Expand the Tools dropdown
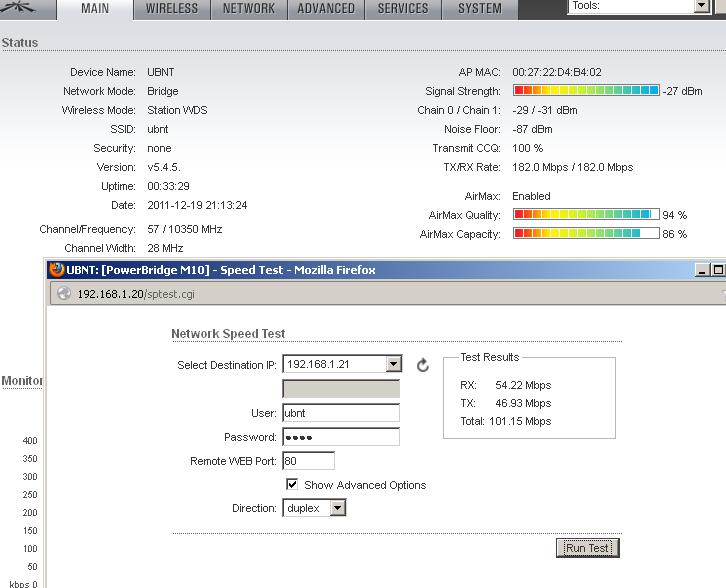This screenshot has width=726, height=588. tap(702, 6)
